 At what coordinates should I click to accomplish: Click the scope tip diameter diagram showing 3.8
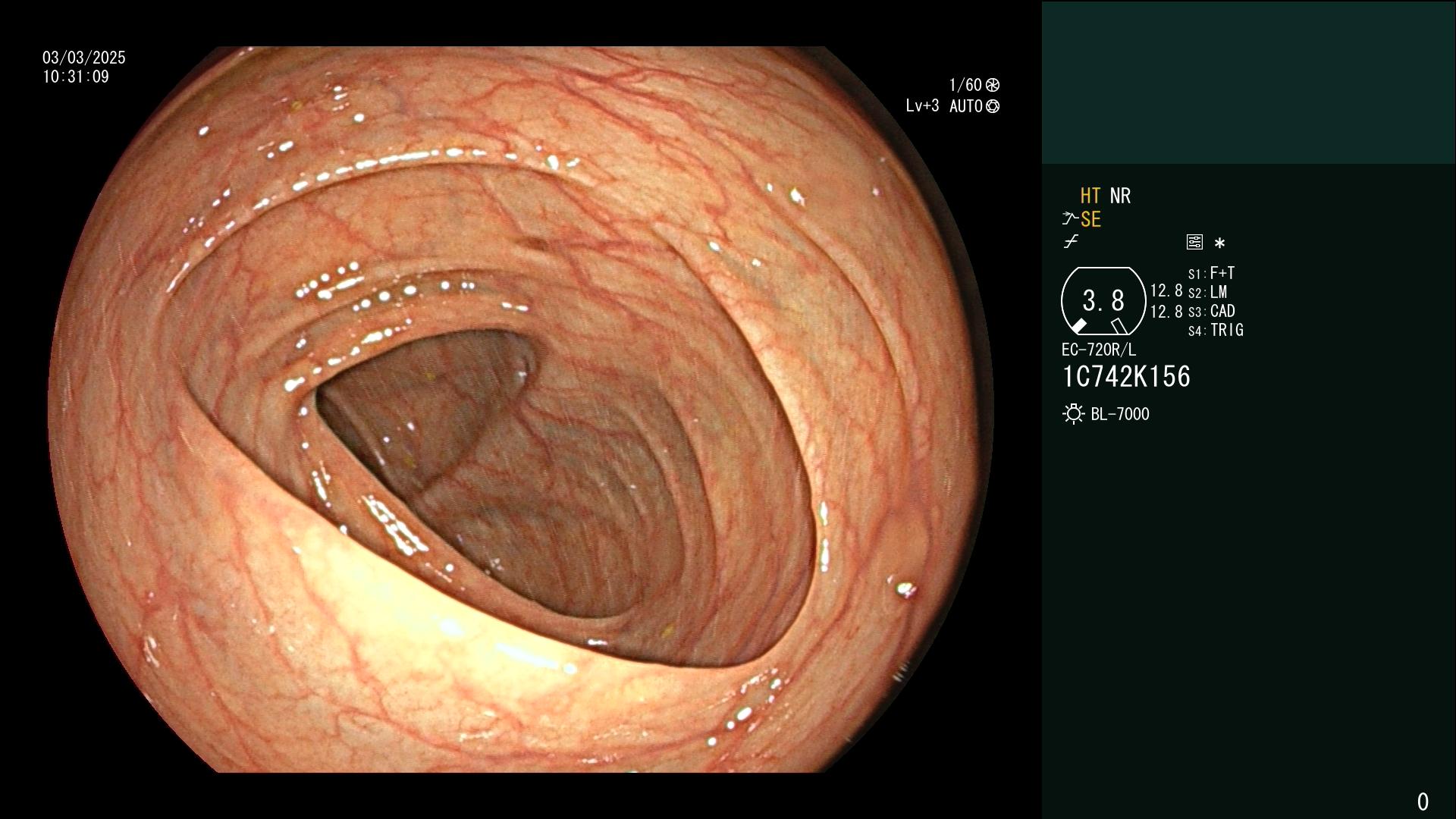[x=1103, y=301]
